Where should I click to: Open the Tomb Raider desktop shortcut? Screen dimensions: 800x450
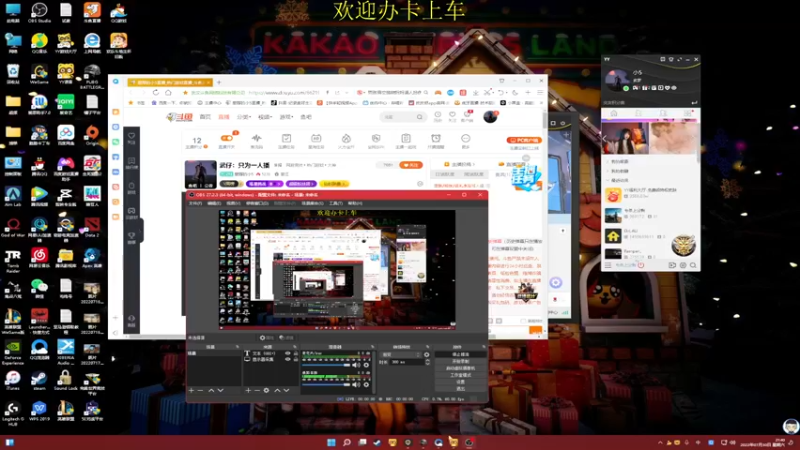click(13, 260)
